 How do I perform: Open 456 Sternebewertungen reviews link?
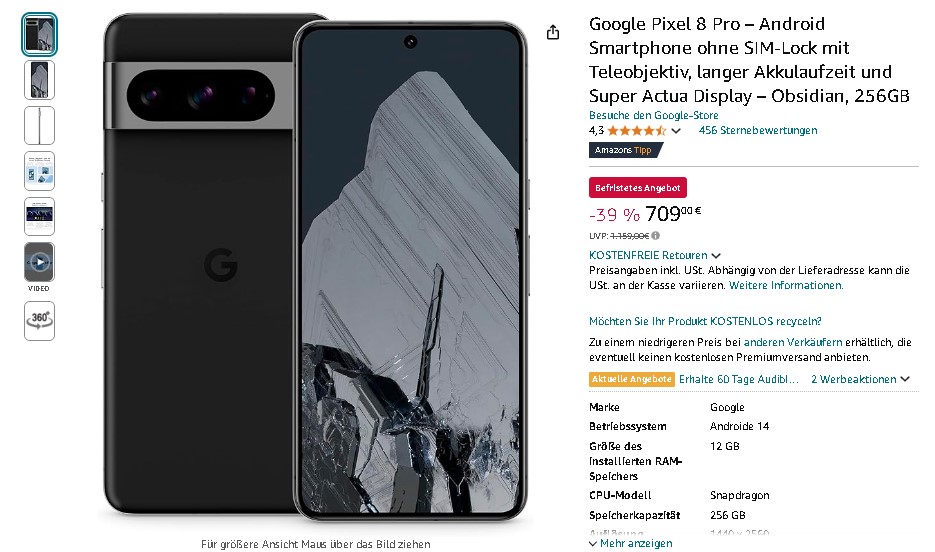758,130
